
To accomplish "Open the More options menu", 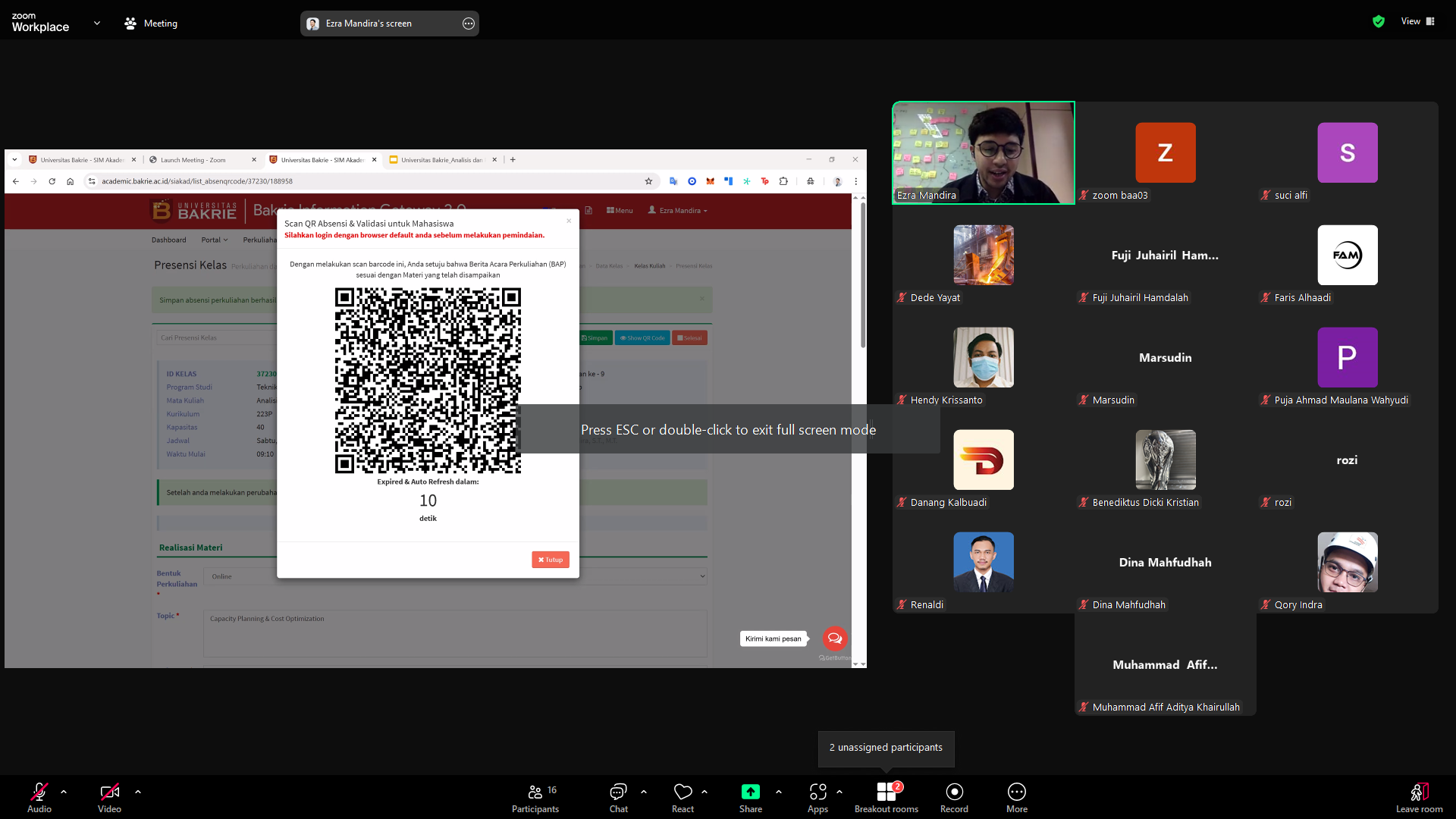I will click(x=1017, y=797).
